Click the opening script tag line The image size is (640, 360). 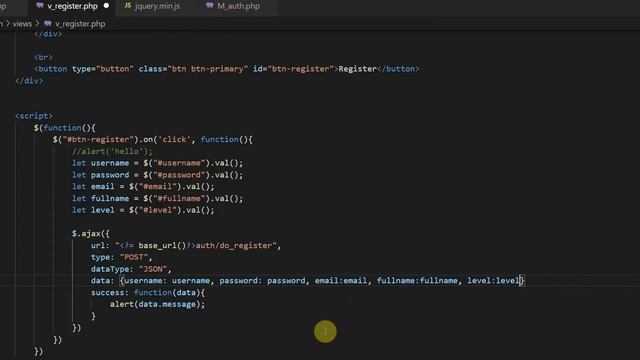34,116
